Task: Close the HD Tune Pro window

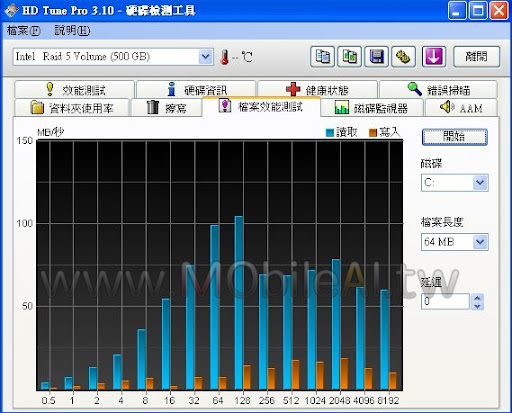Action: [x=499, y=11]
